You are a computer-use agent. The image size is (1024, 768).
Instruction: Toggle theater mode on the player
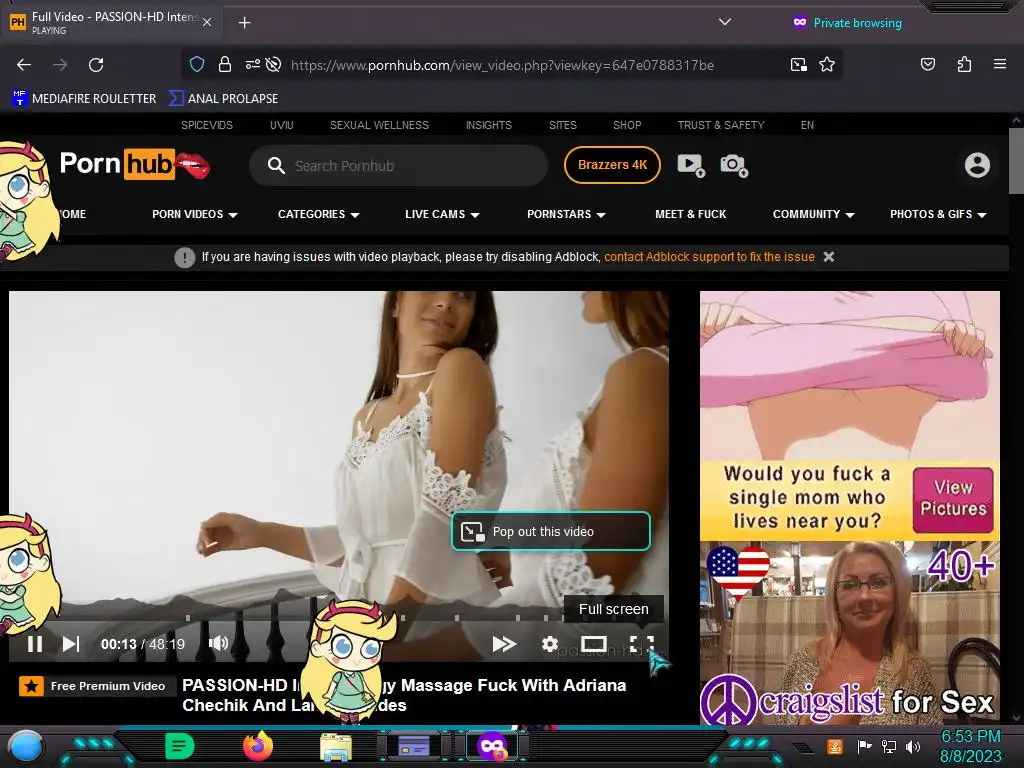point(594,644)
